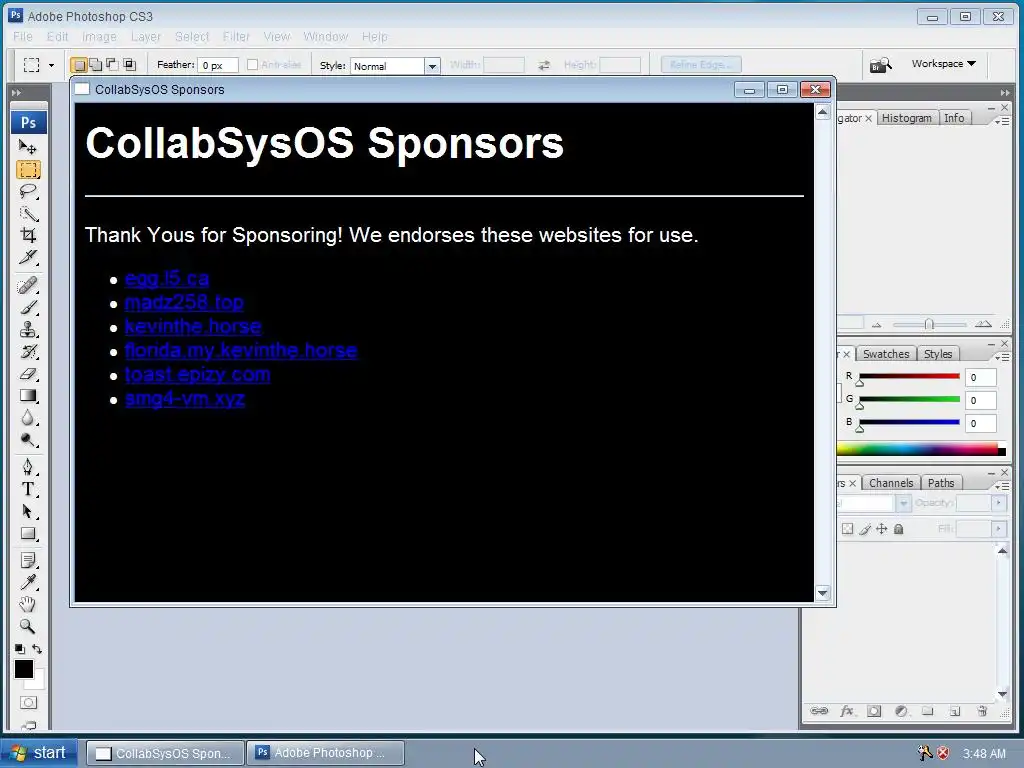Select the Slice tool
Image resolution: width=1024 pixels, height=768 pixels.
coord(28,257)
